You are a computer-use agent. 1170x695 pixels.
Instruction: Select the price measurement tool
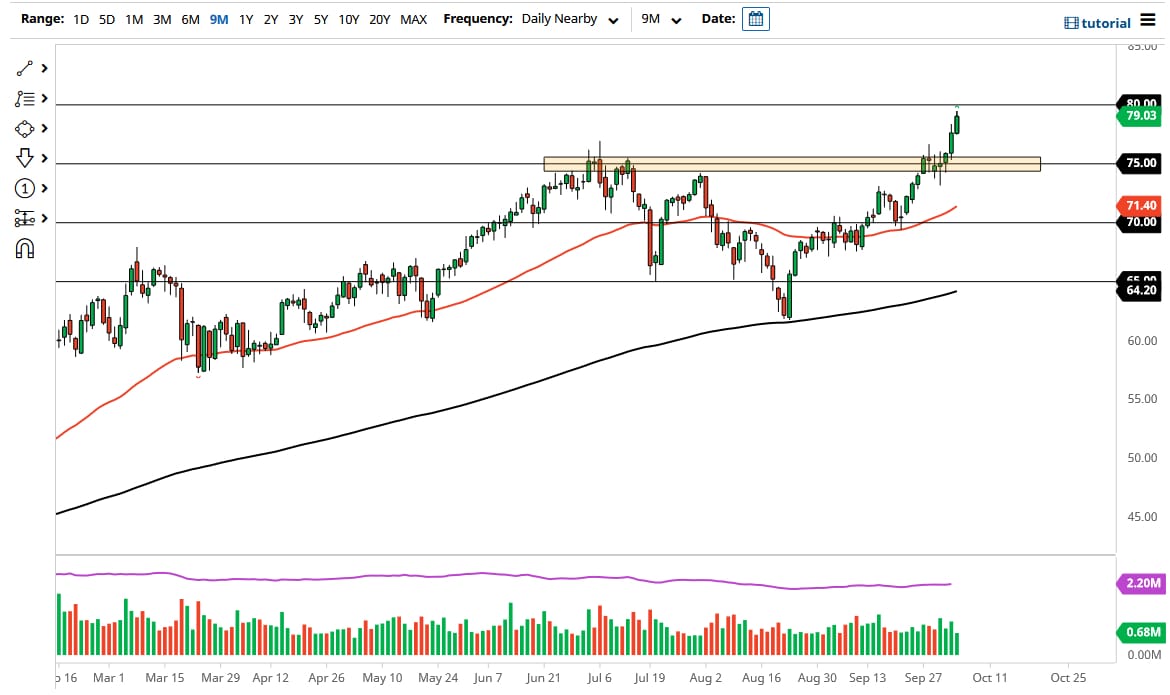tap(25, 218)
